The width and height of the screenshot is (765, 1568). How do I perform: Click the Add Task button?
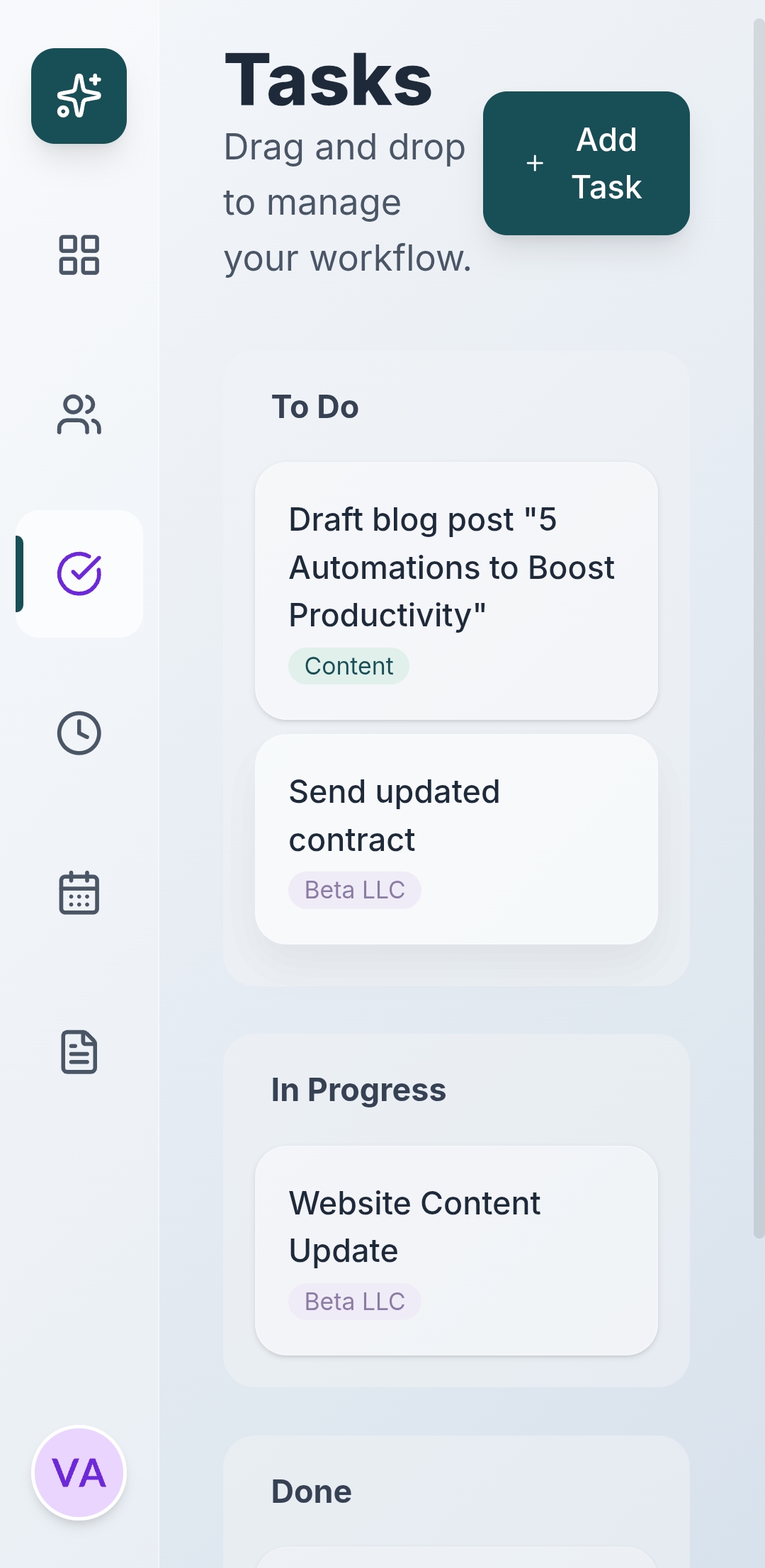pyautogui.click(x=586, y=163)
